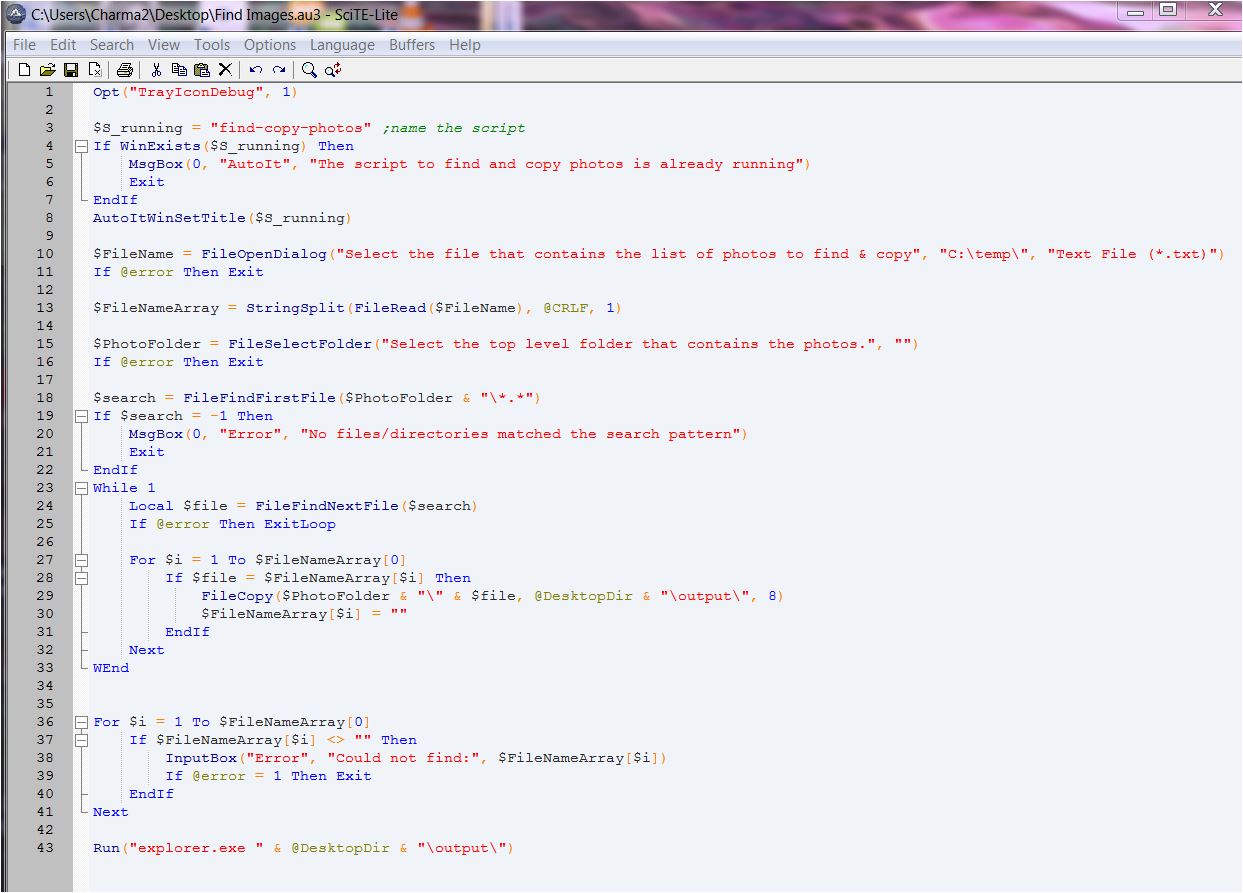This screenshot has width=1243, height=893.
Task: Open Find with magnifier icon
Action: pyautogui.click(x=309, y=70)
